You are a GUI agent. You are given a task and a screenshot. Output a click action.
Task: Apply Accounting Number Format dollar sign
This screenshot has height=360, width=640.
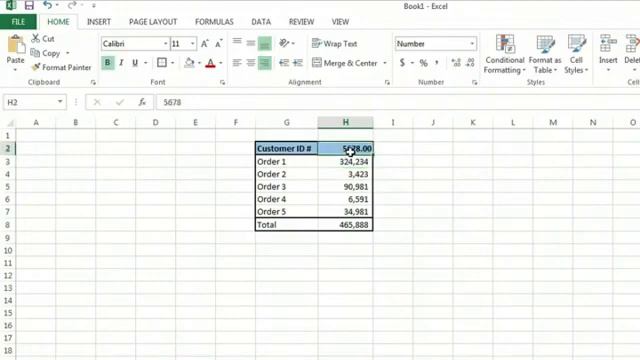point(402,63)
